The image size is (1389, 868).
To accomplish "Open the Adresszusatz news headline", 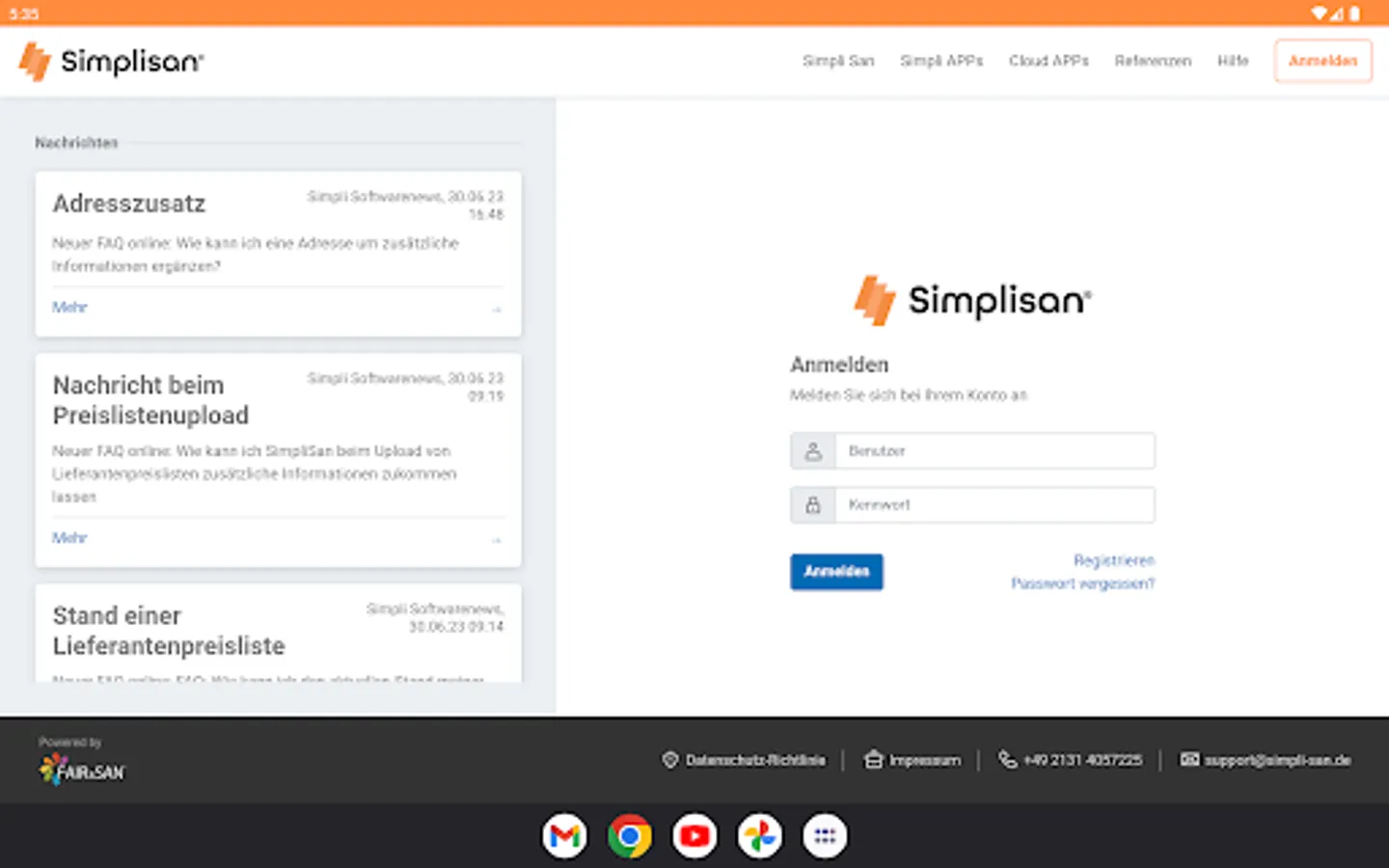I will [x=129, y=203].
